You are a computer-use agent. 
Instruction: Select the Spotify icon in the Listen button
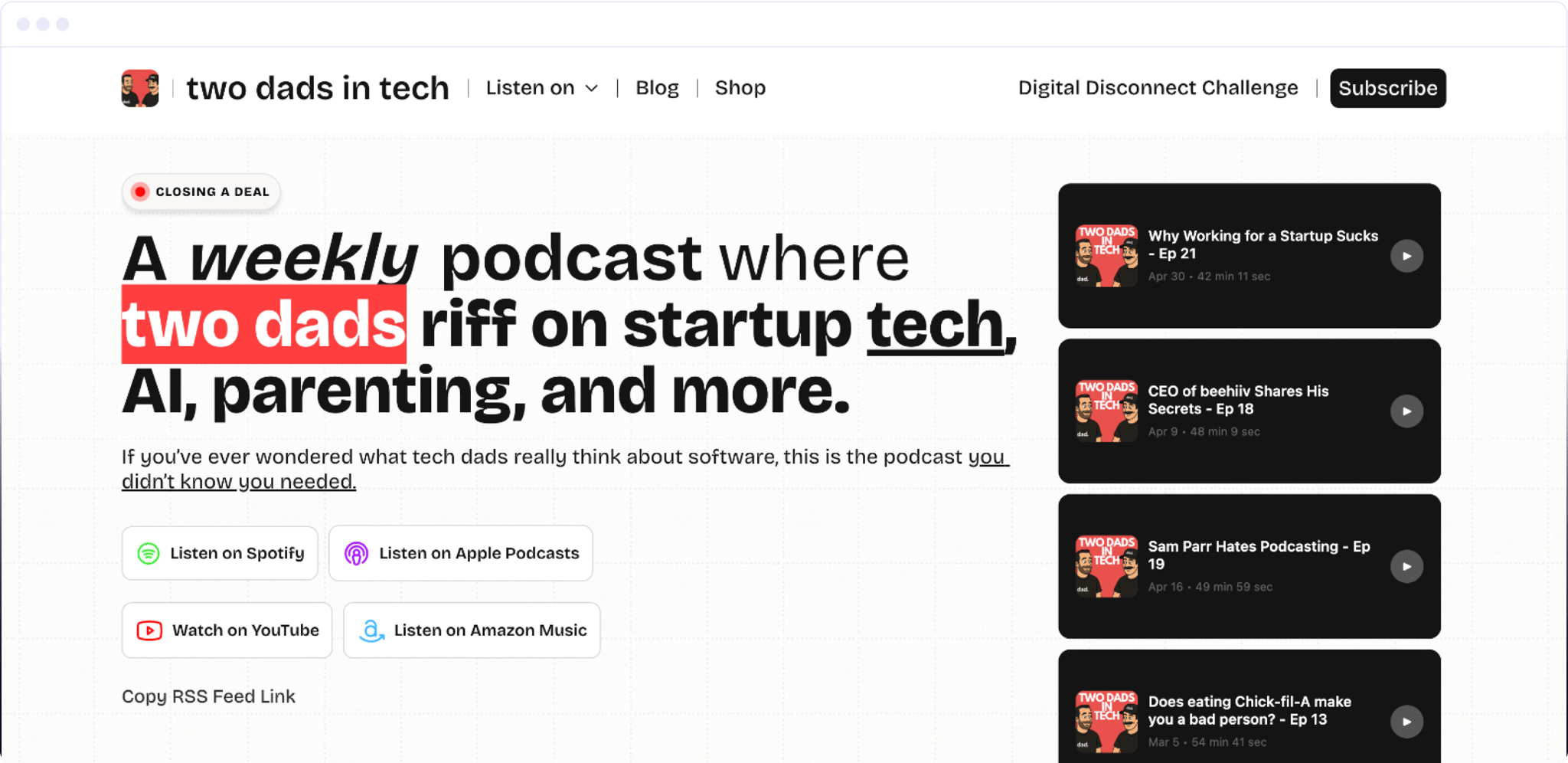(x=149, y=553)
